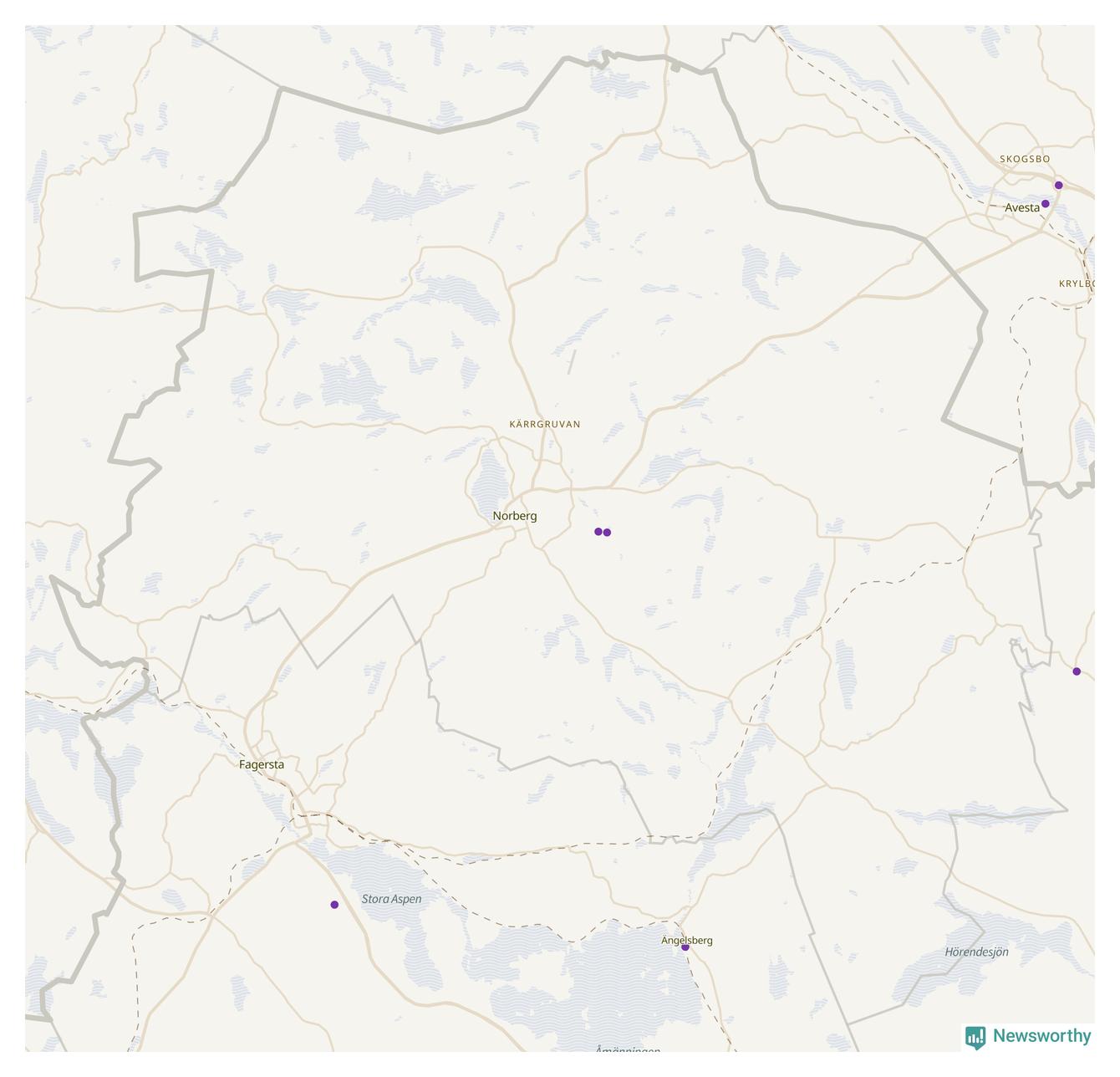Select the purple marker at Ängelsberg

pyautogui.click(x=685, y=947)
